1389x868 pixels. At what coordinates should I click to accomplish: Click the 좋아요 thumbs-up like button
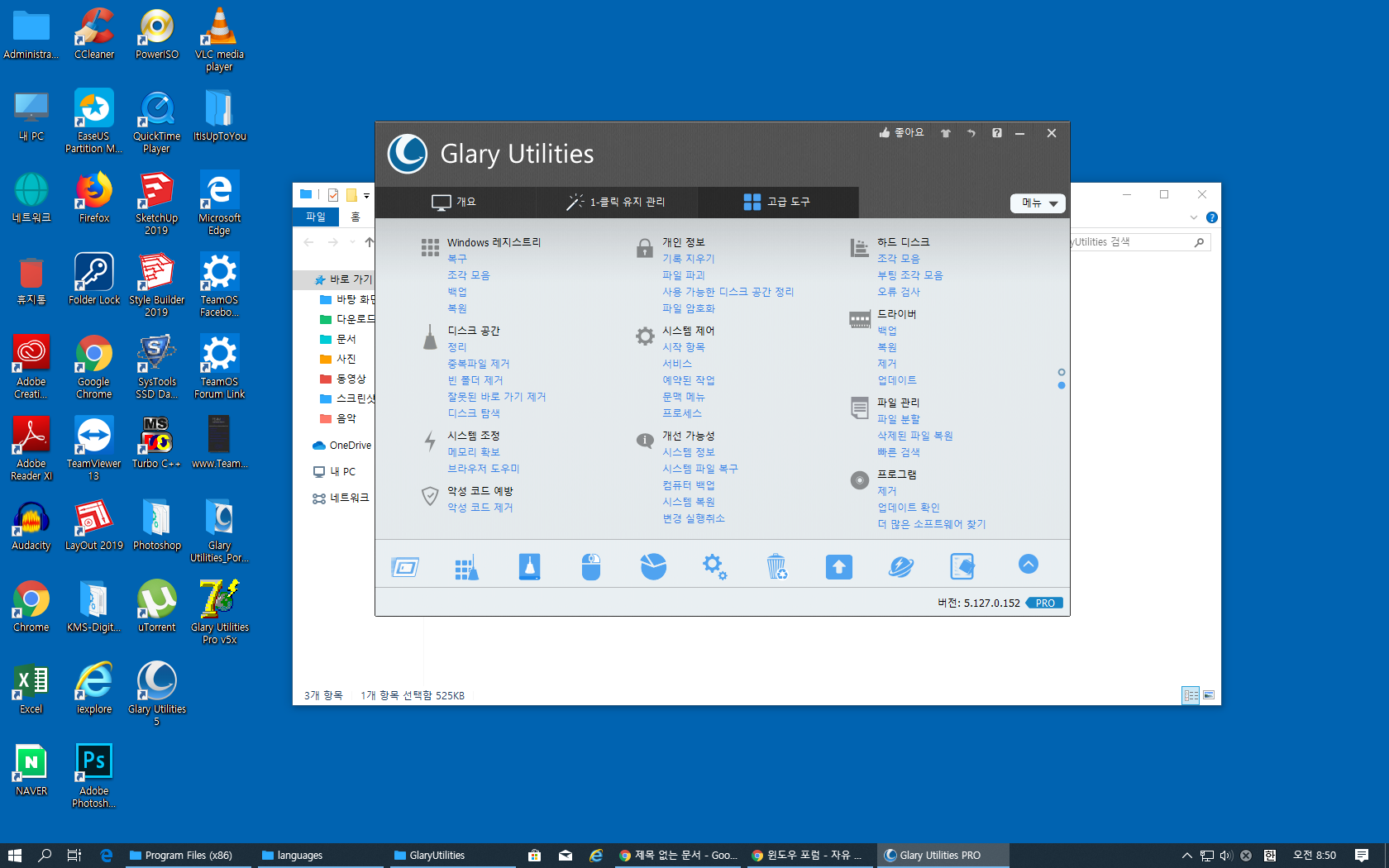coord(901,132)
